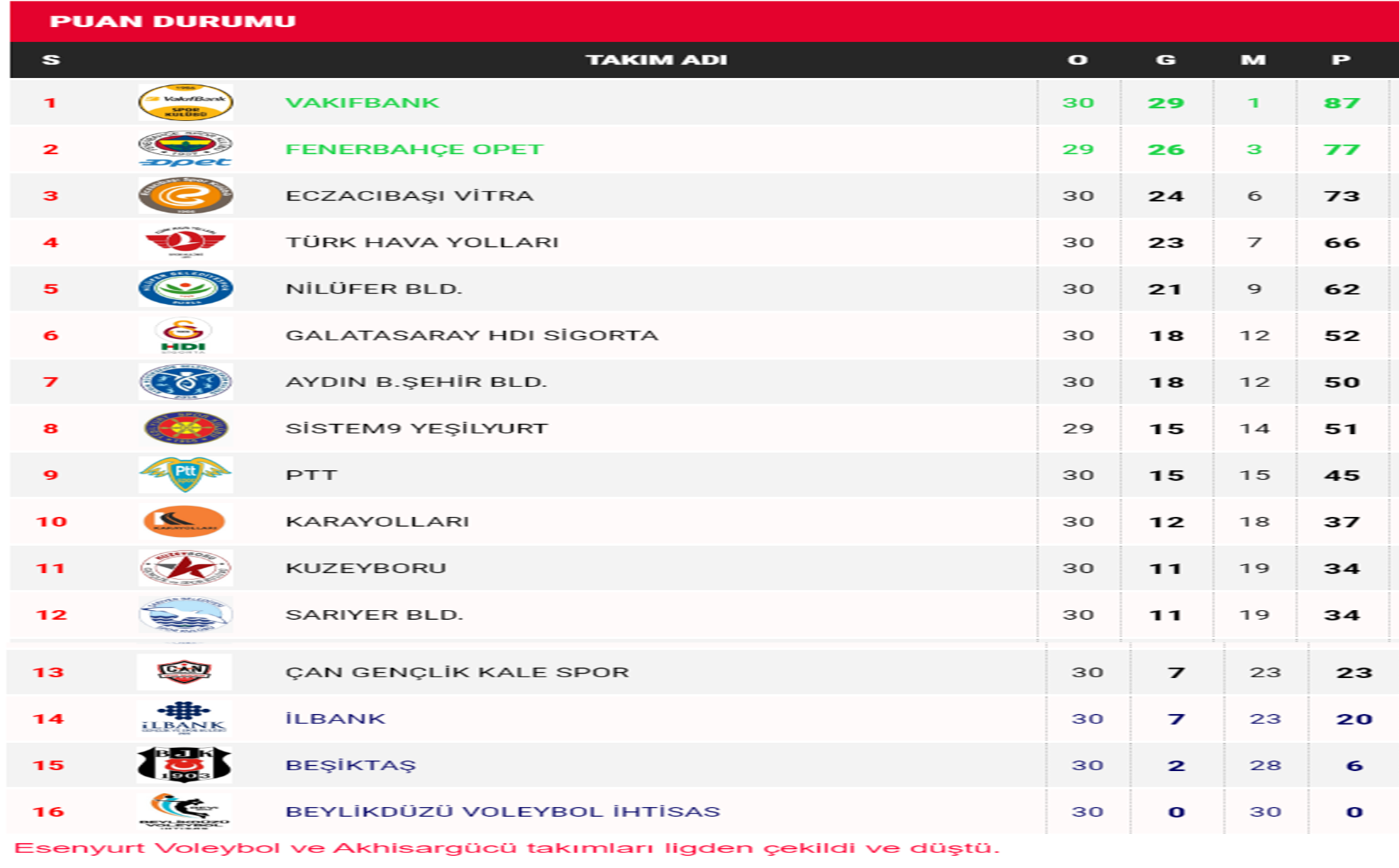The height and width of the screenshot is (868, 1399).
Task: Select rank number 16 in standings
Action: pos(48,812)
